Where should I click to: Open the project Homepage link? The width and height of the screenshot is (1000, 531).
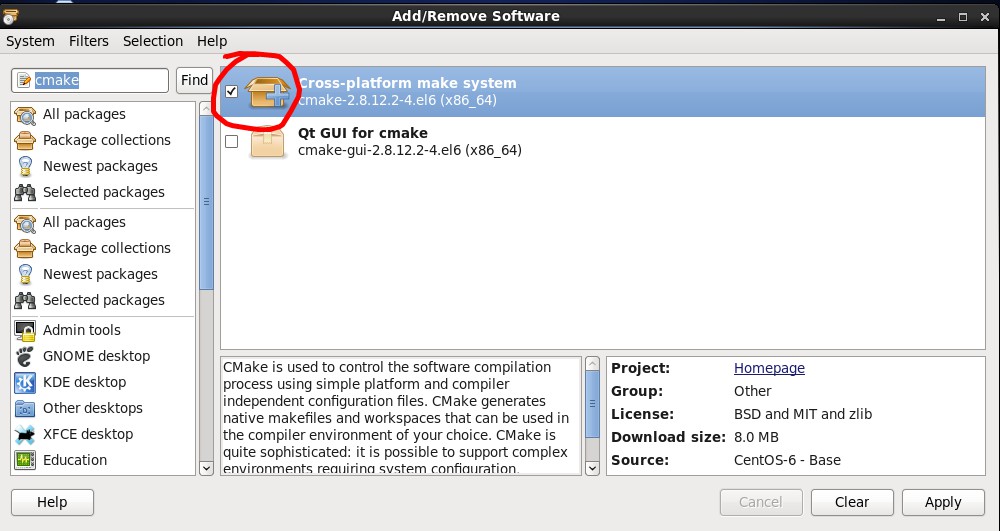769,368
